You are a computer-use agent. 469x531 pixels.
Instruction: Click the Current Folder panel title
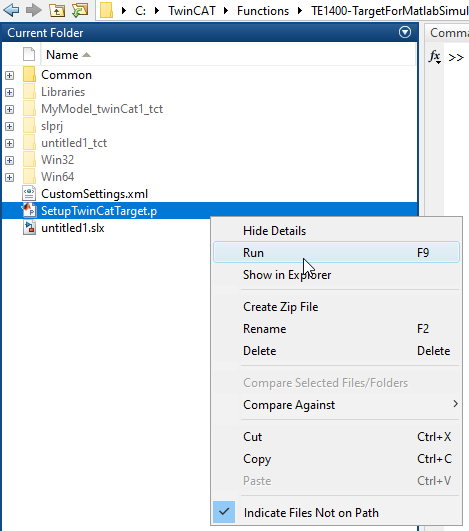click(x=45, y=33)
